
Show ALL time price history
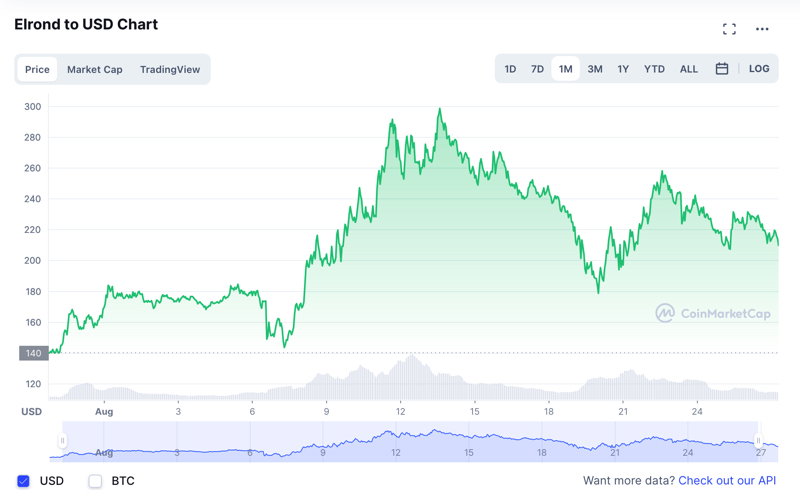[x=688, y=69]
